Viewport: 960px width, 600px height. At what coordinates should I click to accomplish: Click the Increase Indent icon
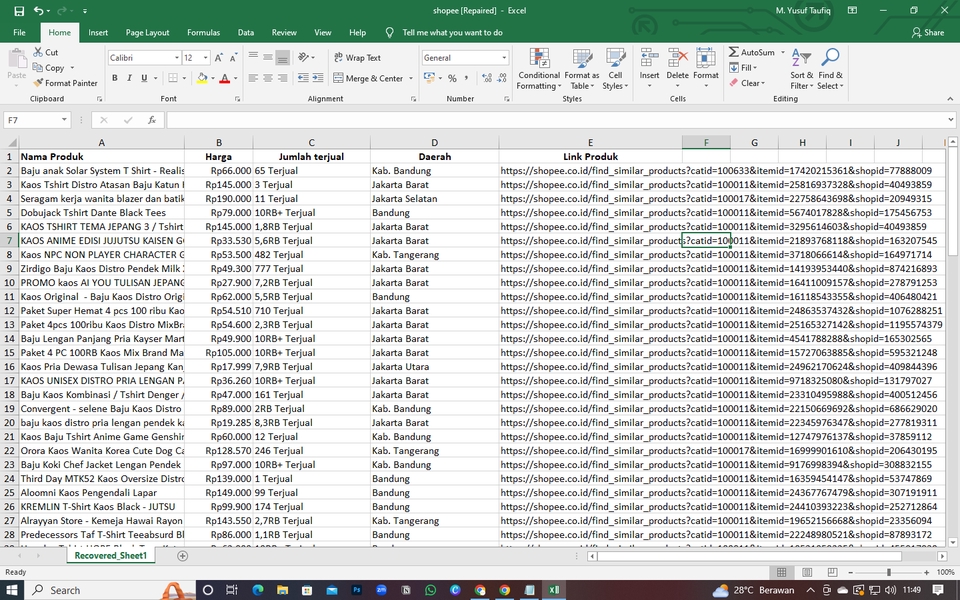point(318,78)
